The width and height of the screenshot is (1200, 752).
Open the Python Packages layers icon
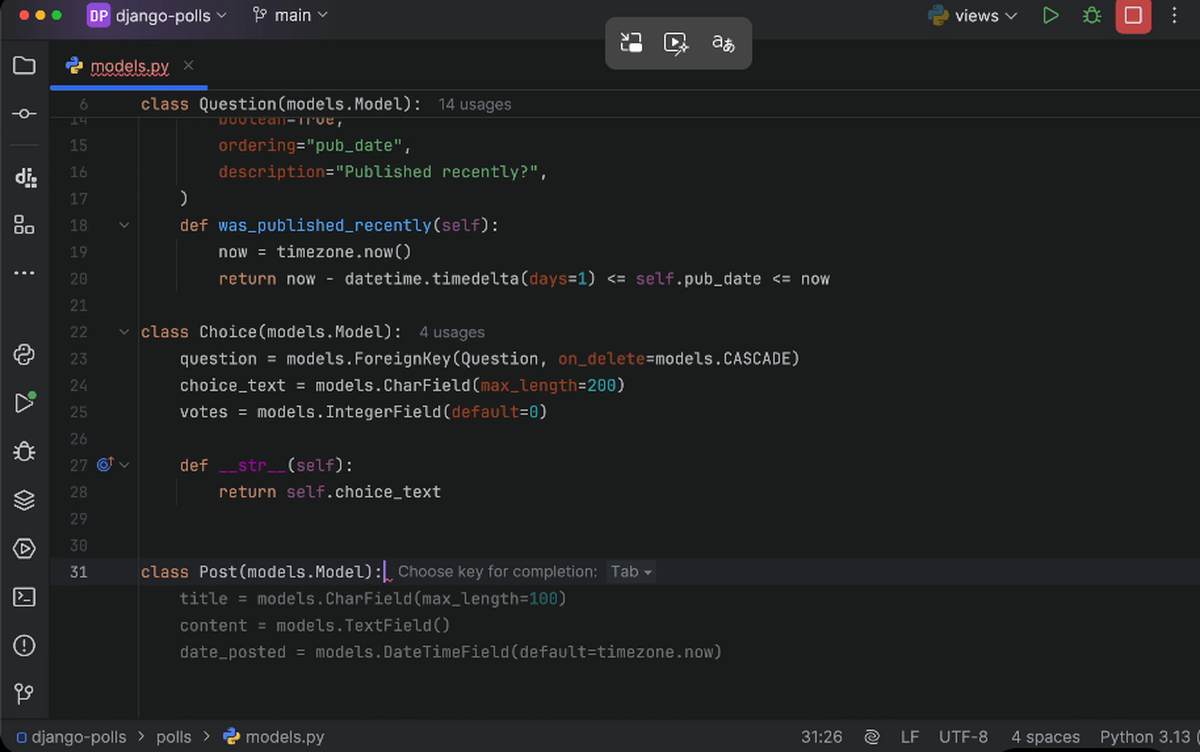[24, 500]
